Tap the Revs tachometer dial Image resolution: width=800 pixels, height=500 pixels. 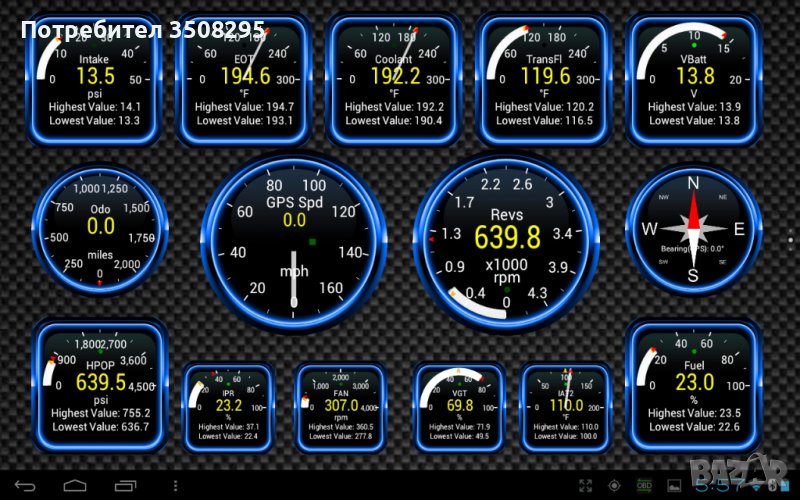point(506,238)
